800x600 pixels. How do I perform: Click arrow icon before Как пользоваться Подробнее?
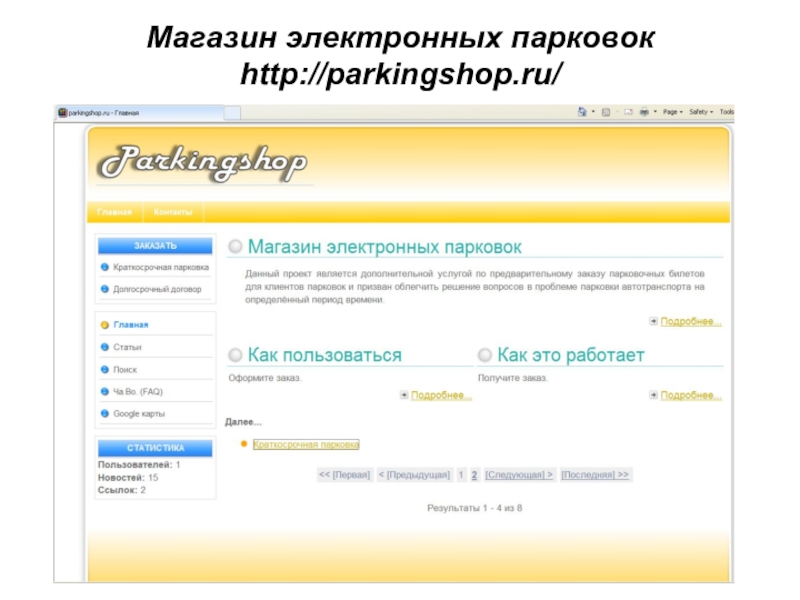pos(404,395)
